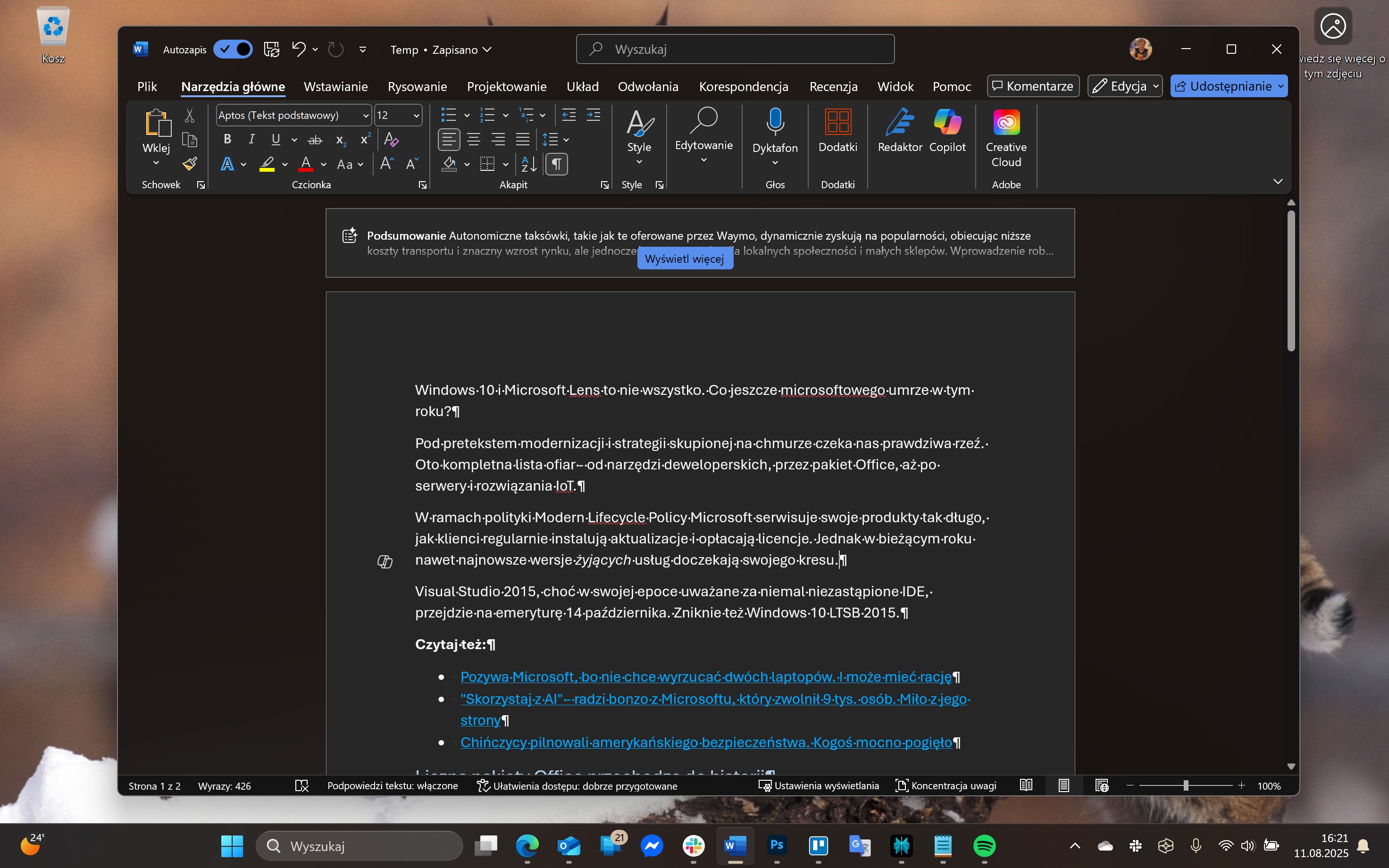The width and height of the screenshot is (1389, 868).
Task: Center the text alignment
Action: point(474,140)
